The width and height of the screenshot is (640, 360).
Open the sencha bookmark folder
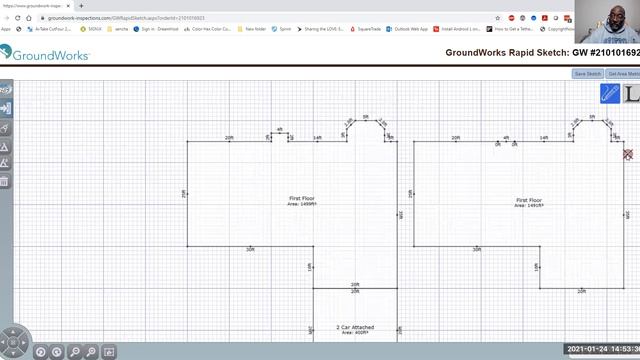tap(118, 29)
